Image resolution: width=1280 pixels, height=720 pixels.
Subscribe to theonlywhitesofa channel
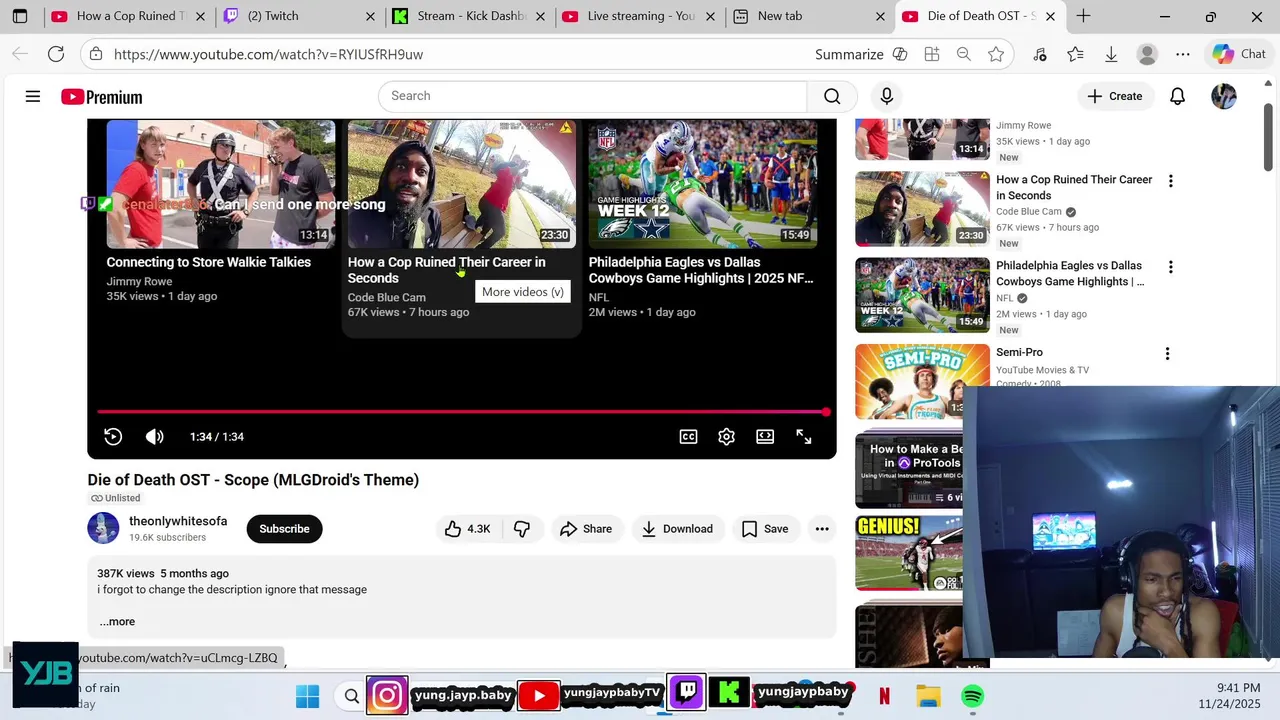click(x=284, y=529)
